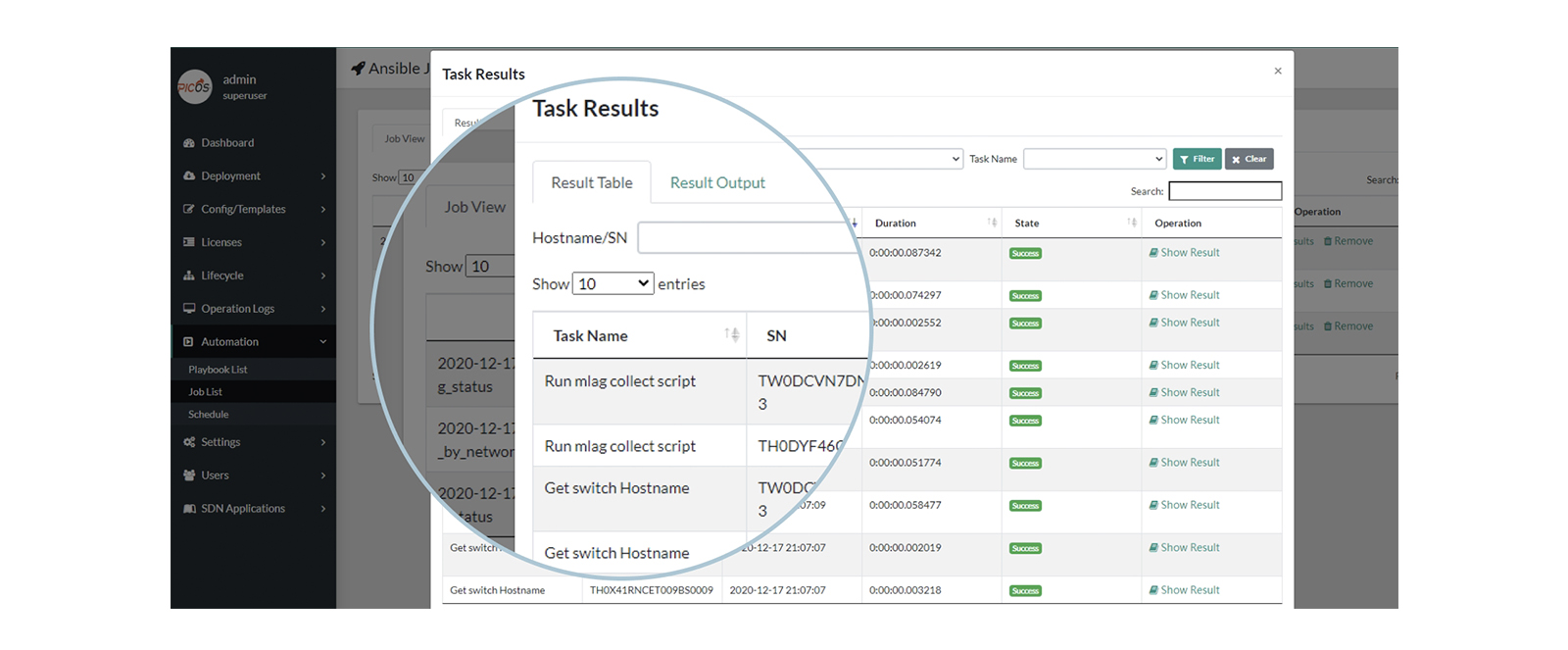The width and height of the screenshot is (1568, 650).
Task: Open the Show entries count dropdown
Action: (x=612, y=284)
